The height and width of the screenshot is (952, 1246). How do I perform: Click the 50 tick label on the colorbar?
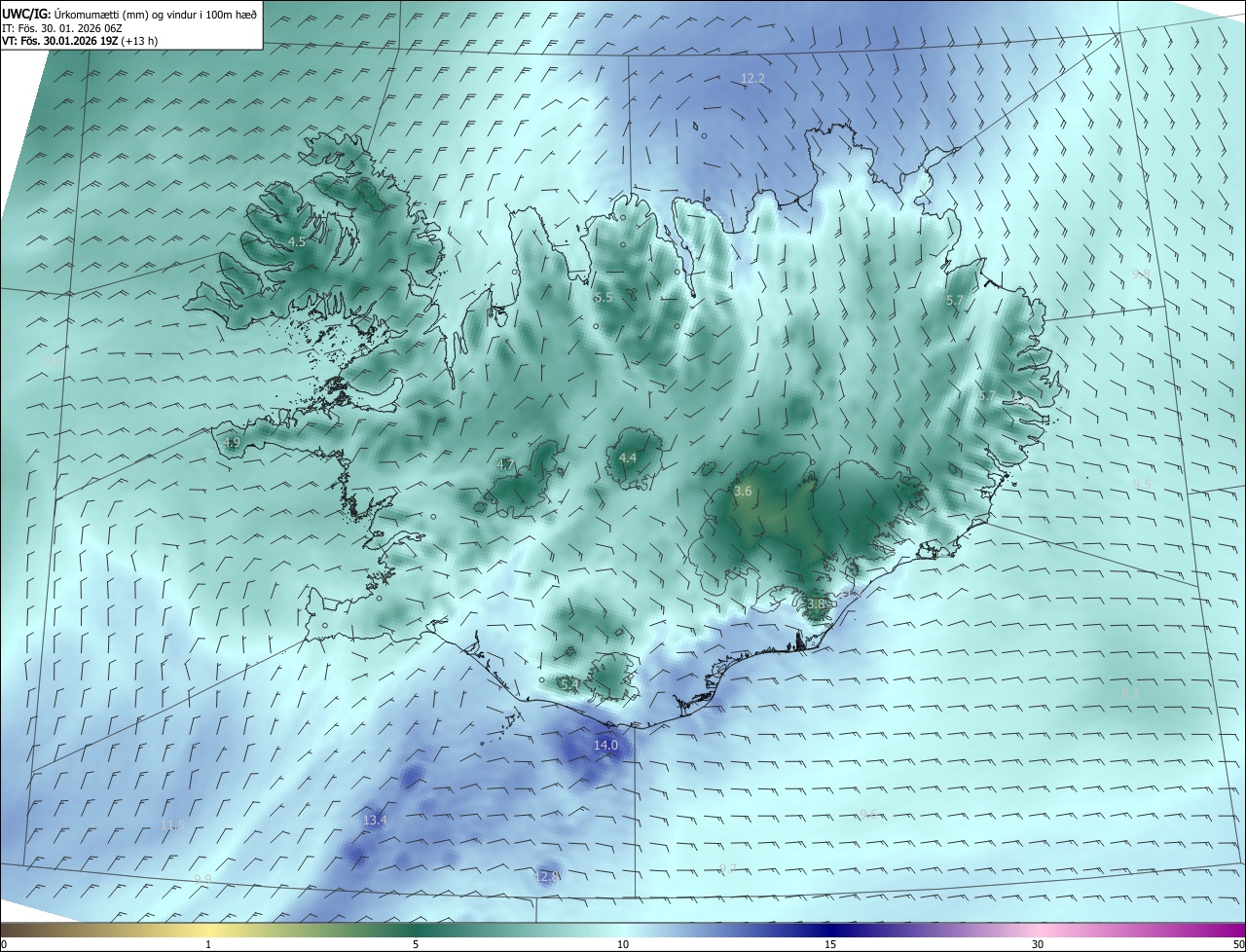[x=1238, y=944]
